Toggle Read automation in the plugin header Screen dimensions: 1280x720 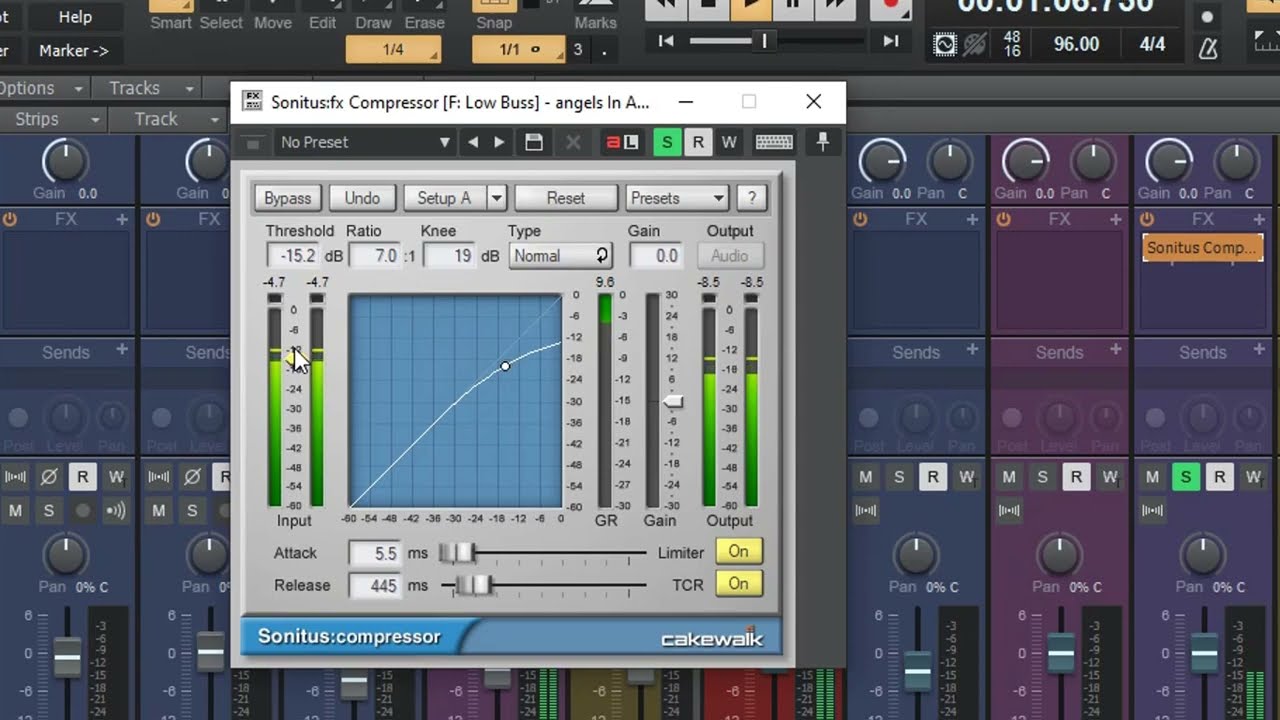pyautogui.click(x=698, y=142)
